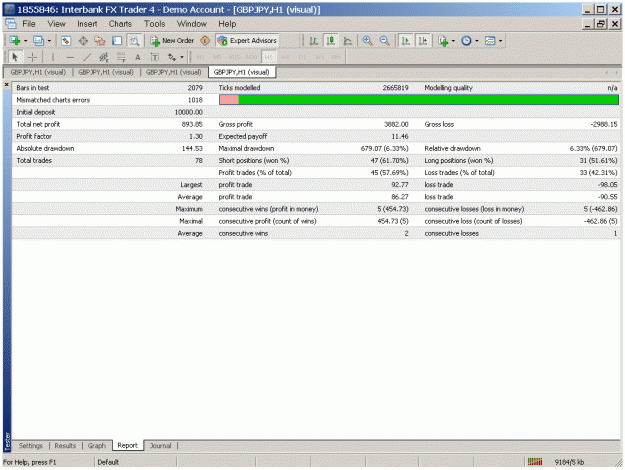Toggle chart Auto Scroll

[x=406, y=41]
